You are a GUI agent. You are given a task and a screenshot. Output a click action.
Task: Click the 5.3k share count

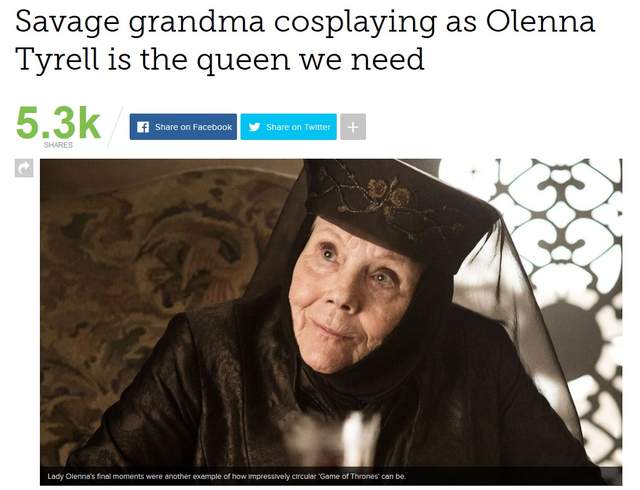[x=58, y=122]
